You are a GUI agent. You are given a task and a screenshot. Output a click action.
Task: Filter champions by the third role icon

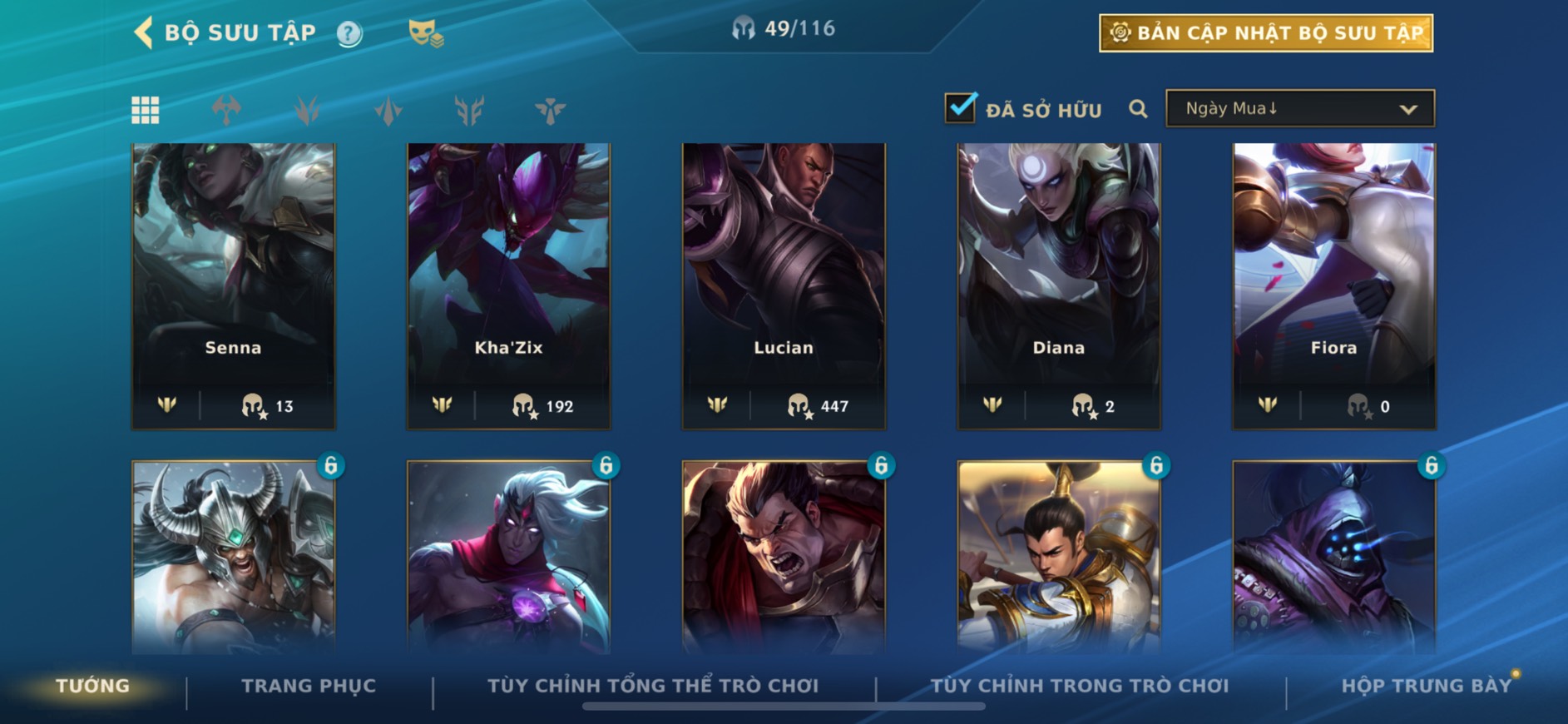tap(388, 110)
